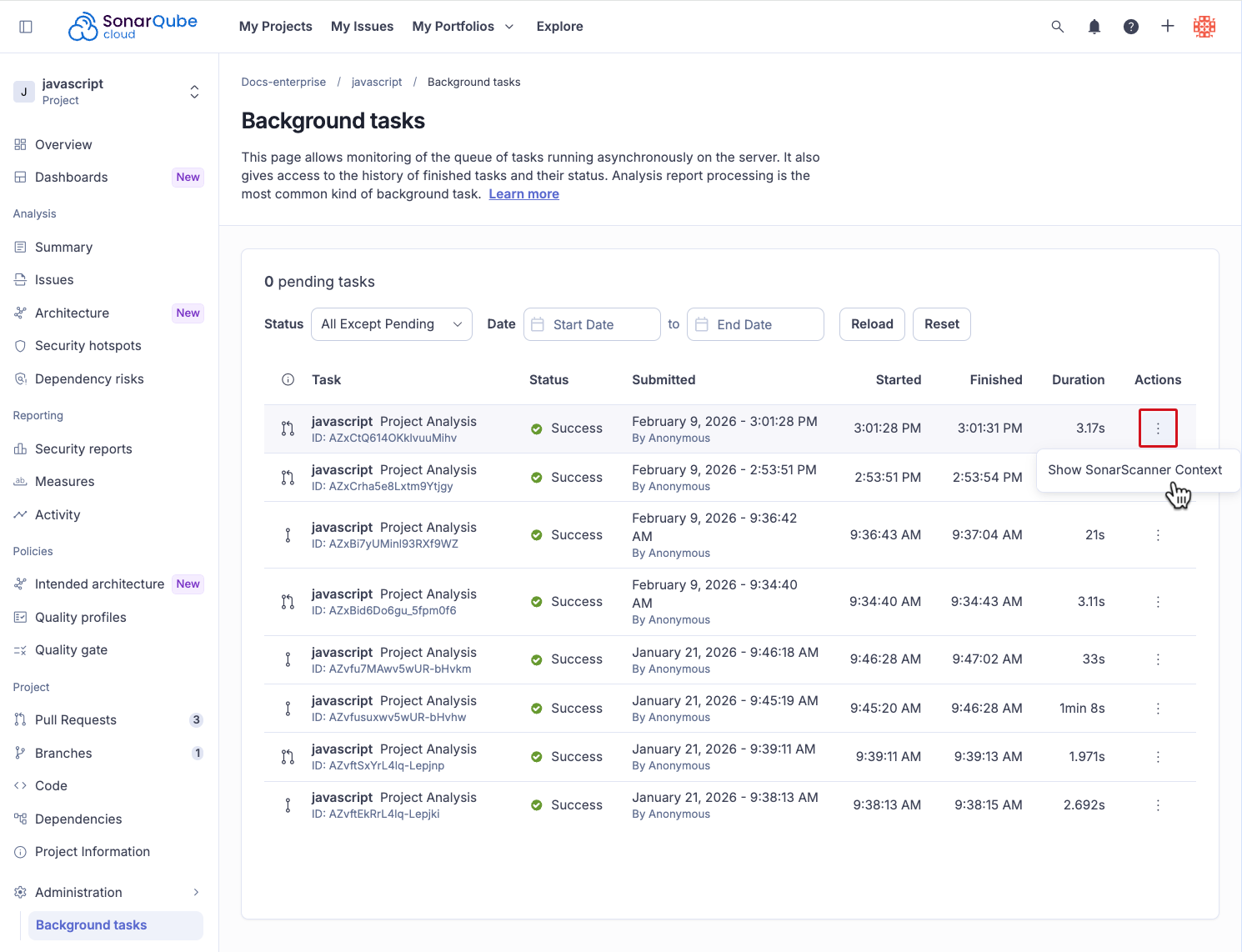Click the ID AZxBi7yUMinl93RXf9WZ text

point(385,544)
